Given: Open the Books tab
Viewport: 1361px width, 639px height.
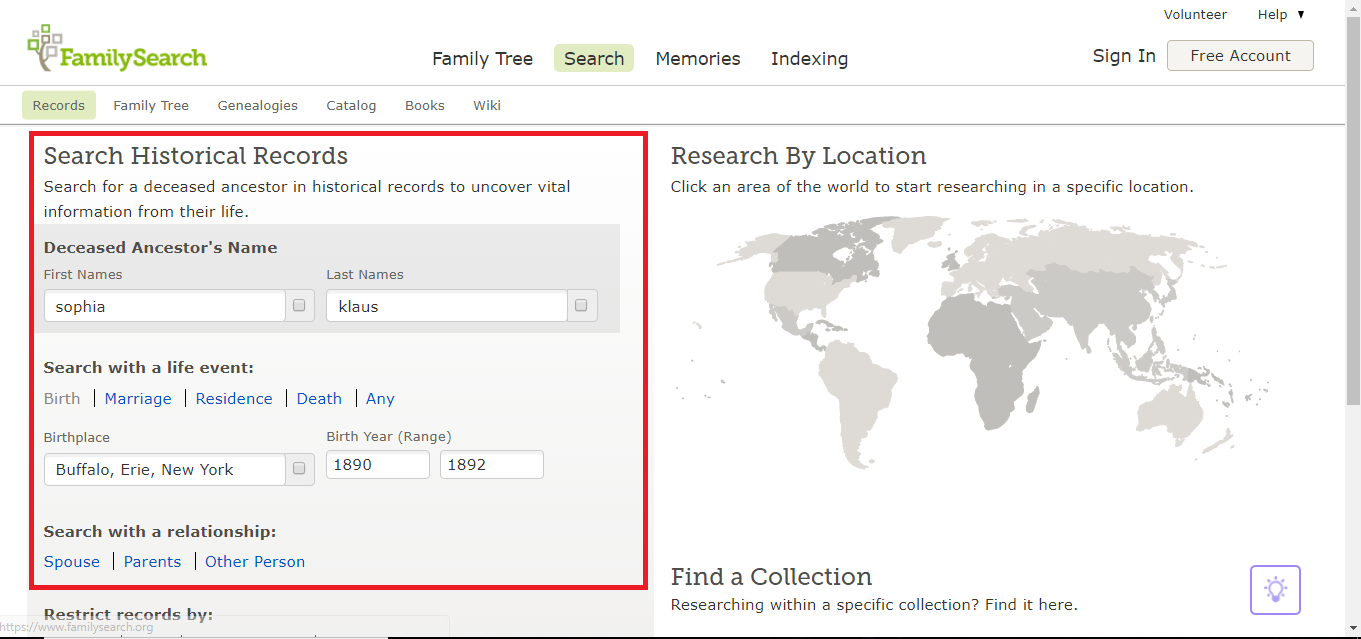Looking at the screenshot, I should click(424, 105).
